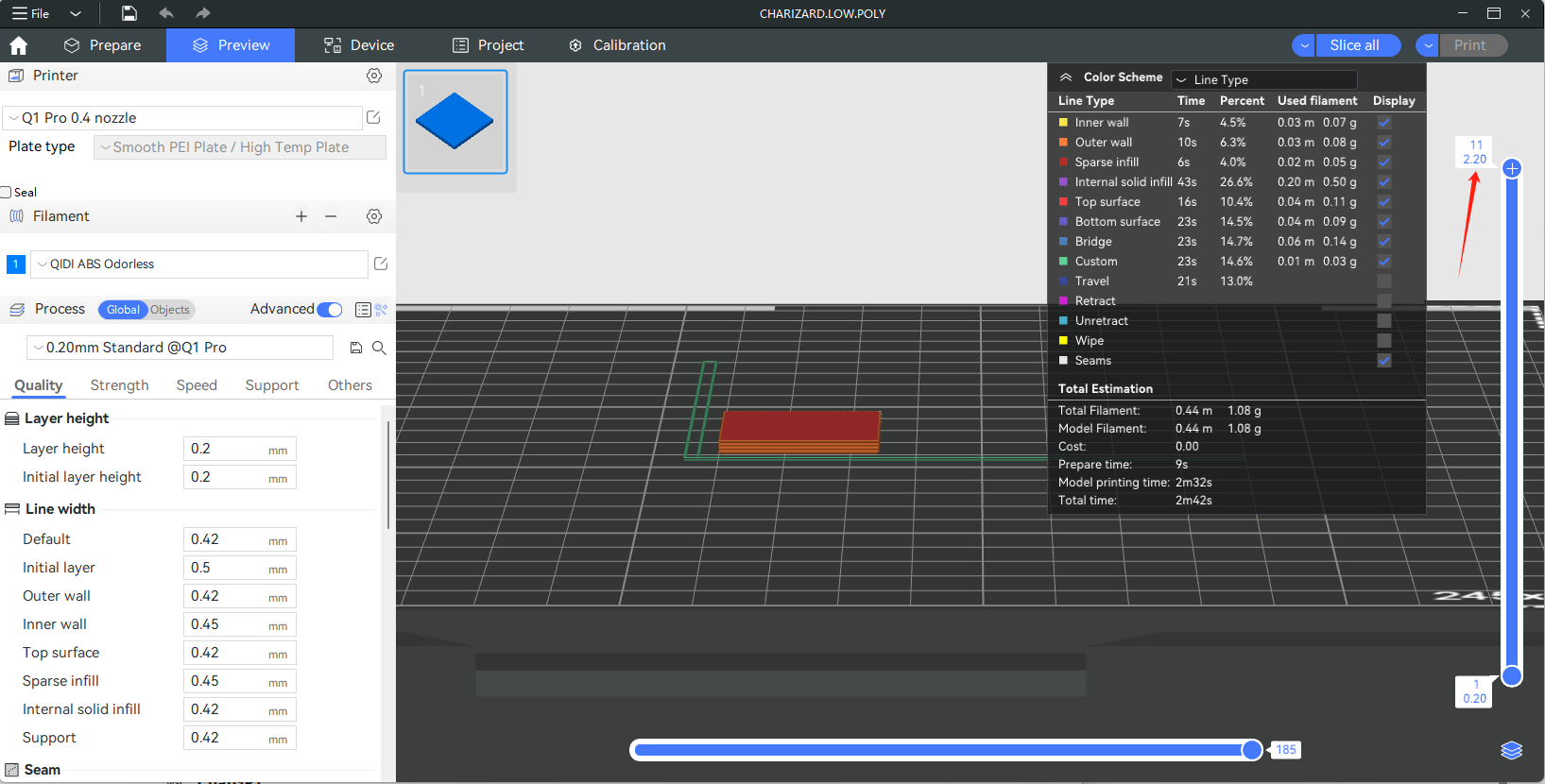Show Travel lines in display column
The image size is (1545, 784).
(x=1383, y=281)
